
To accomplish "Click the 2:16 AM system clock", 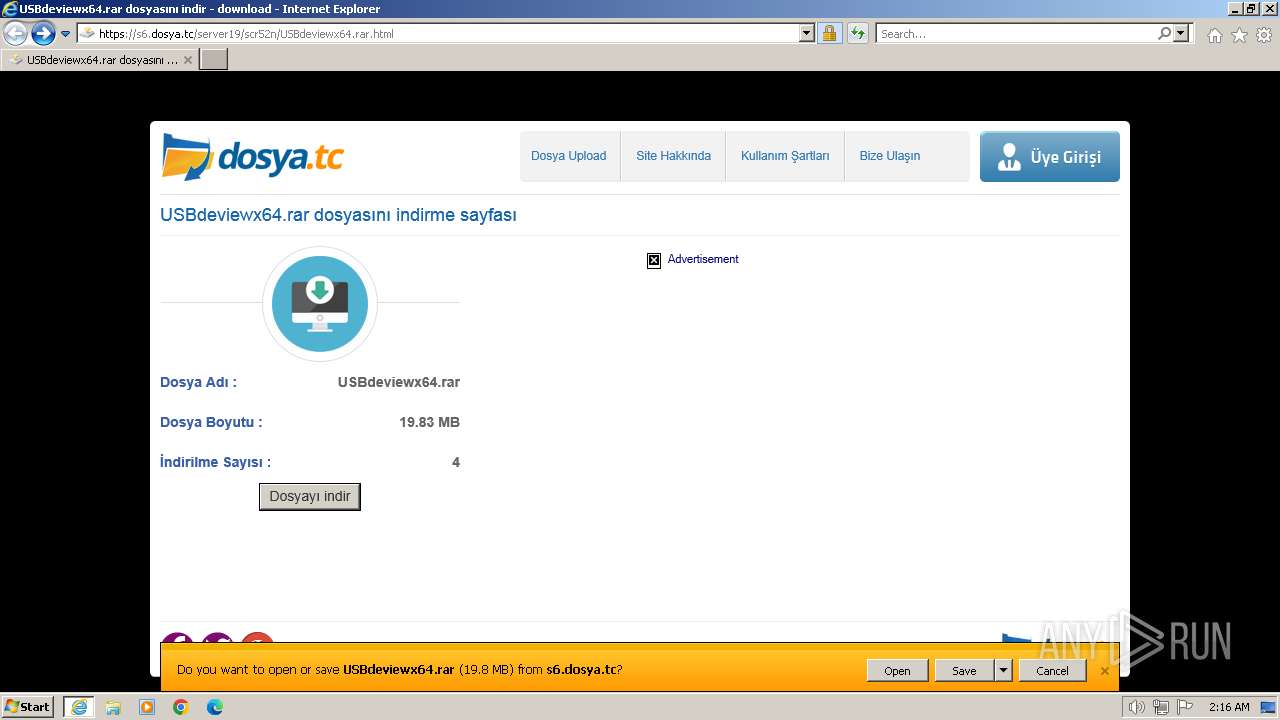I will point(1229,707).
